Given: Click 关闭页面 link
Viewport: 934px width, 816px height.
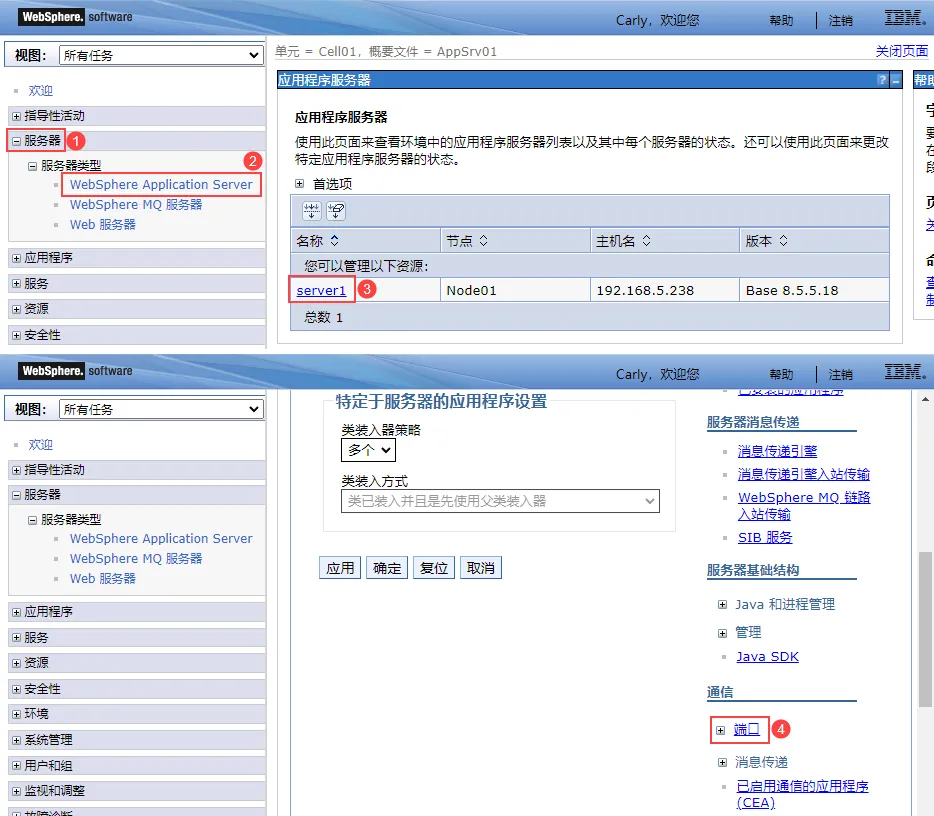Looking at the screenshot, I should pyautogui.click(x=901, y=51).
